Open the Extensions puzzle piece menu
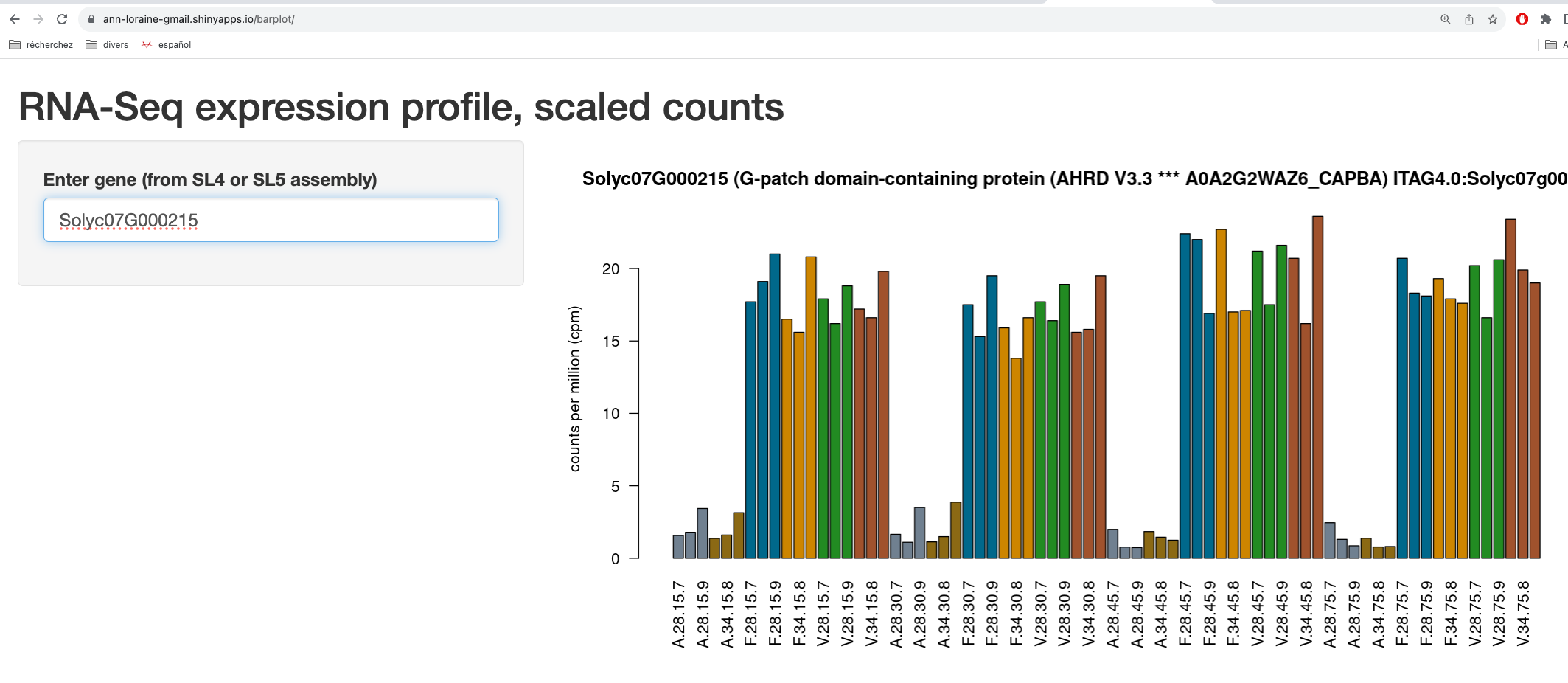 [1545, 19]
